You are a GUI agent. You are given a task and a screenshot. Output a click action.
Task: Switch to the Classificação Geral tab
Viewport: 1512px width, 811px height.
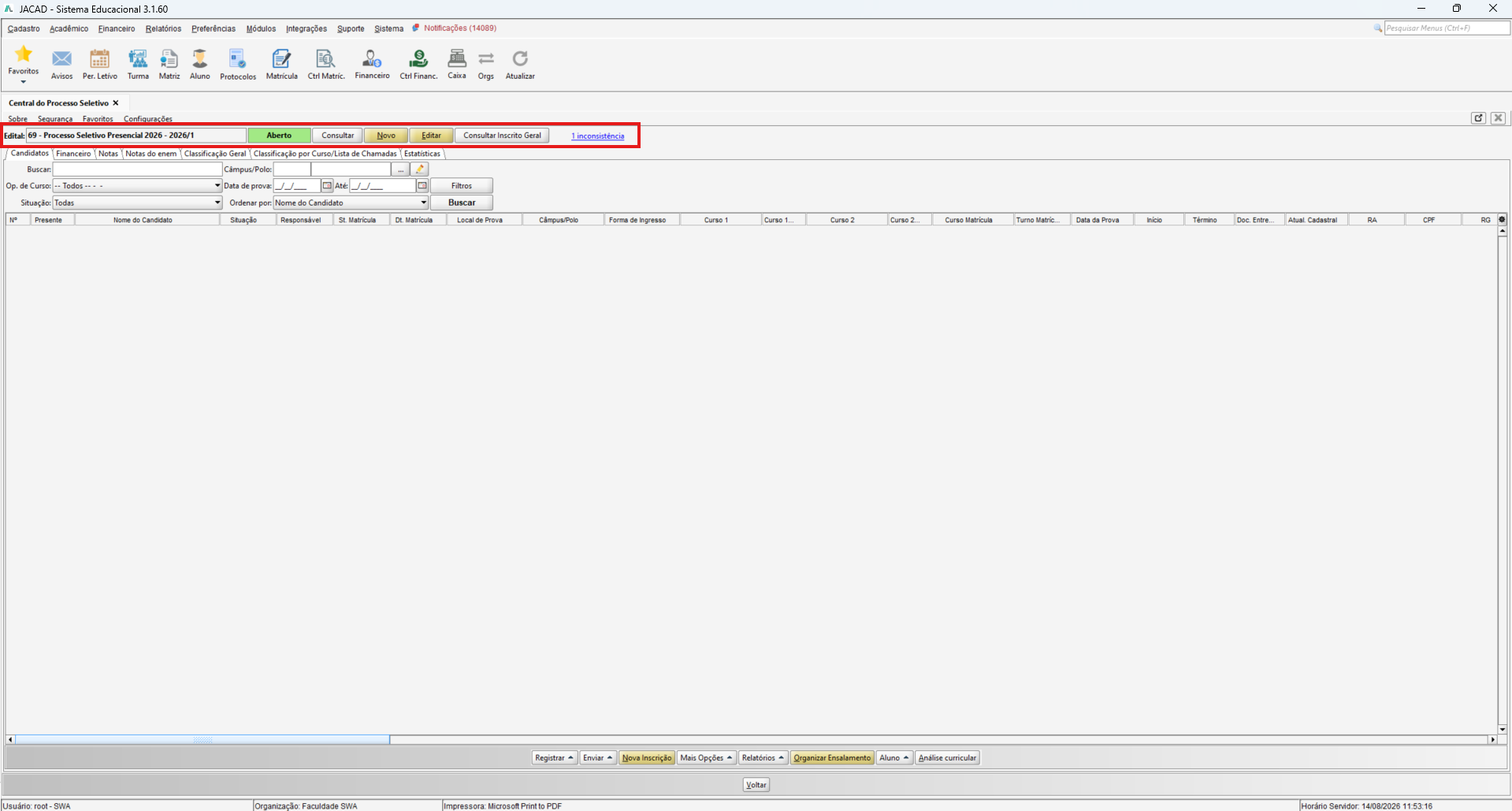pos(215,154)
